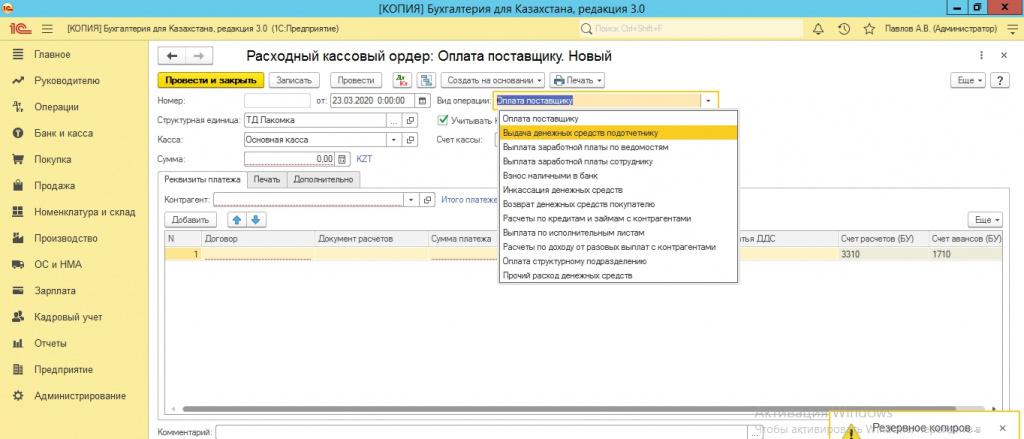The width and height of the screenshot is (1024, 439).
Task: Open Создать на основании dropdown
Action: tap(494, 80)
